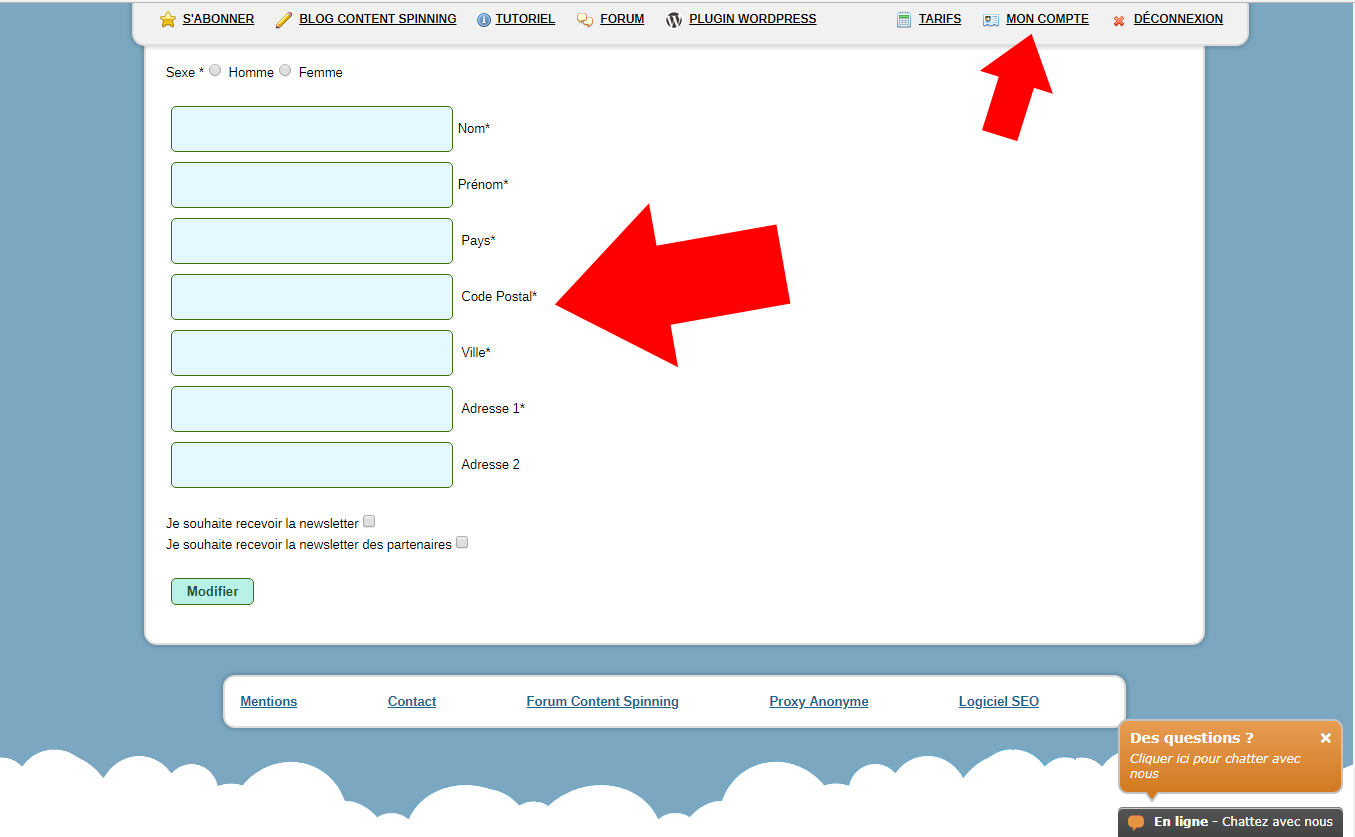Check Je souhaite recevoir la newsletter

[369, 521]
